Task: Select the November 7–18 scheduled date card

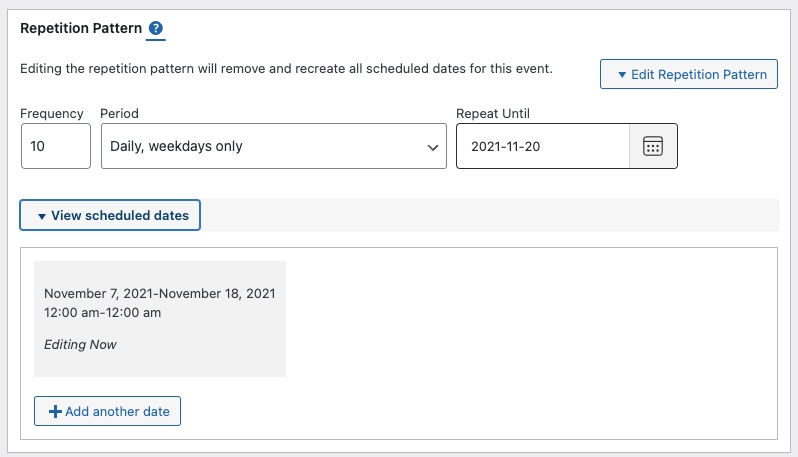Action: tap(160, 319)
